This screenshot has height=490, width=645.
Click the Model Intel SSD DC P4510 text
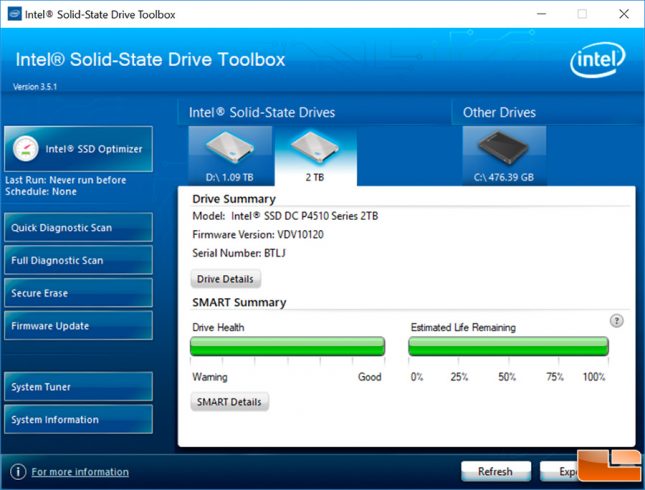[x=285, y=216]
